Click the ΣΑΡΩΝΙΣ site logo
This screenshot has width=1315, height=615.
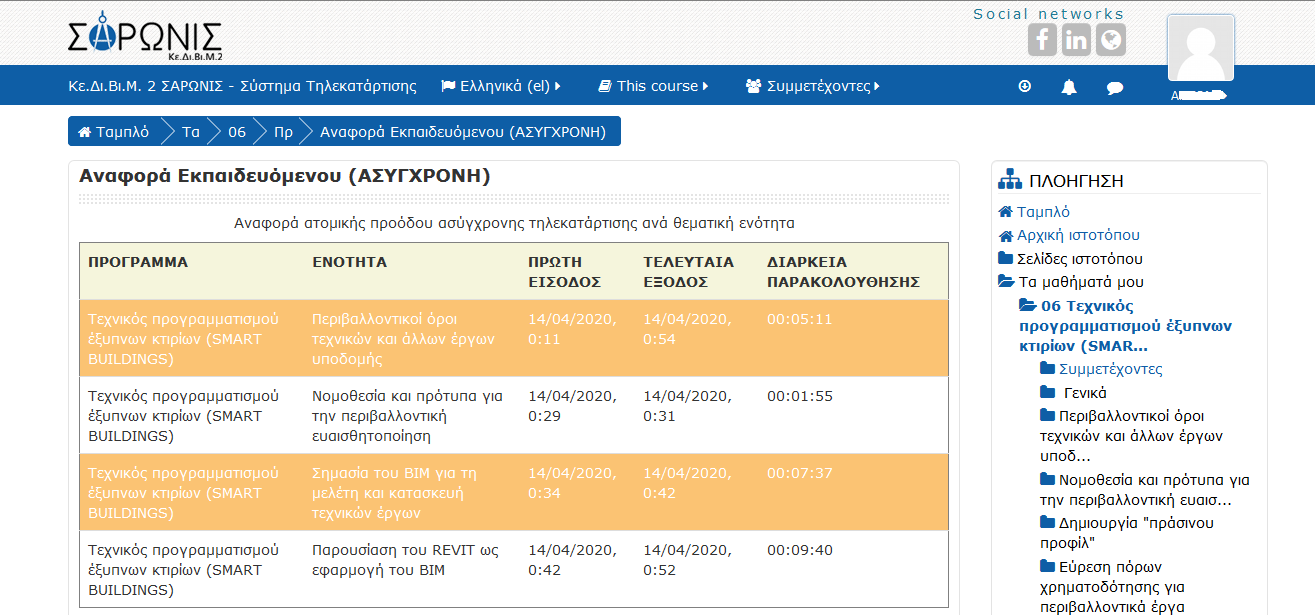point(145,38)
